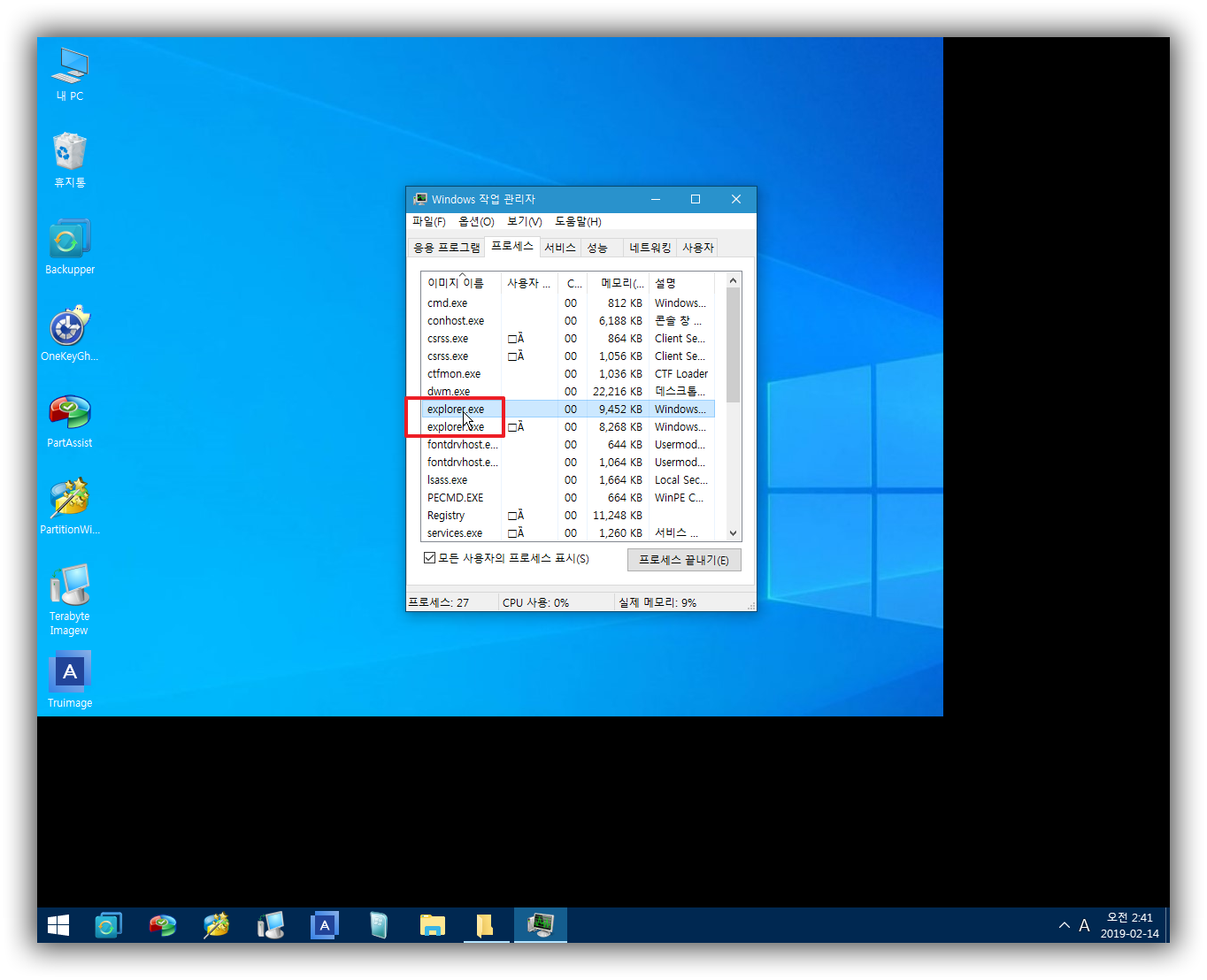Select csrss.exe row using 864 KB
The width and height of the screenshot is (1207, 980).
click(x=568, y=338)
